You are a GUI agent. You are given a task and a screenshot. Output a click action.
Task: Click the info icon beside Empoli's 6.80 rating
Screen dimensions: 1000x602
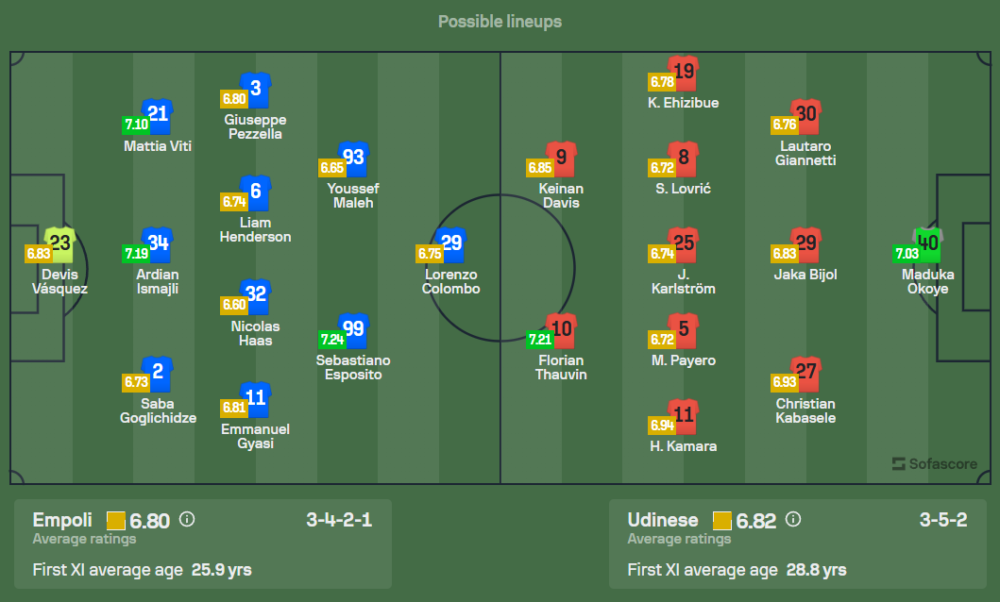pos(187,520)
